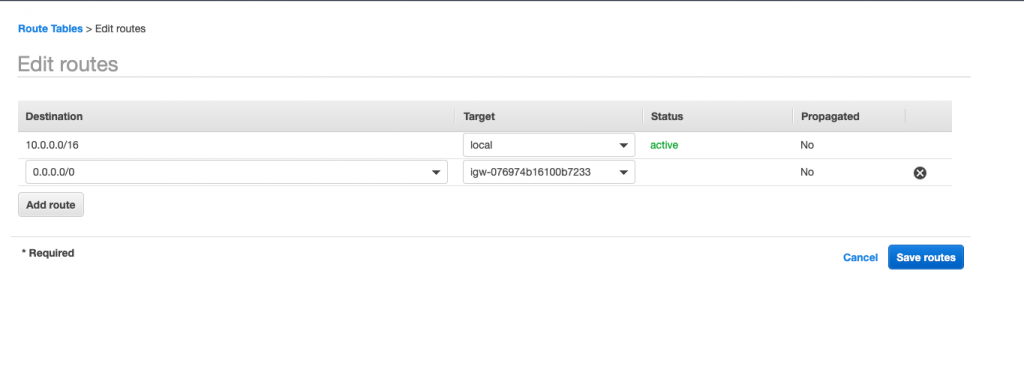Click Propagated No value for igw route
The height and width of the screenshot is (373, 1024).
[807, 172]
